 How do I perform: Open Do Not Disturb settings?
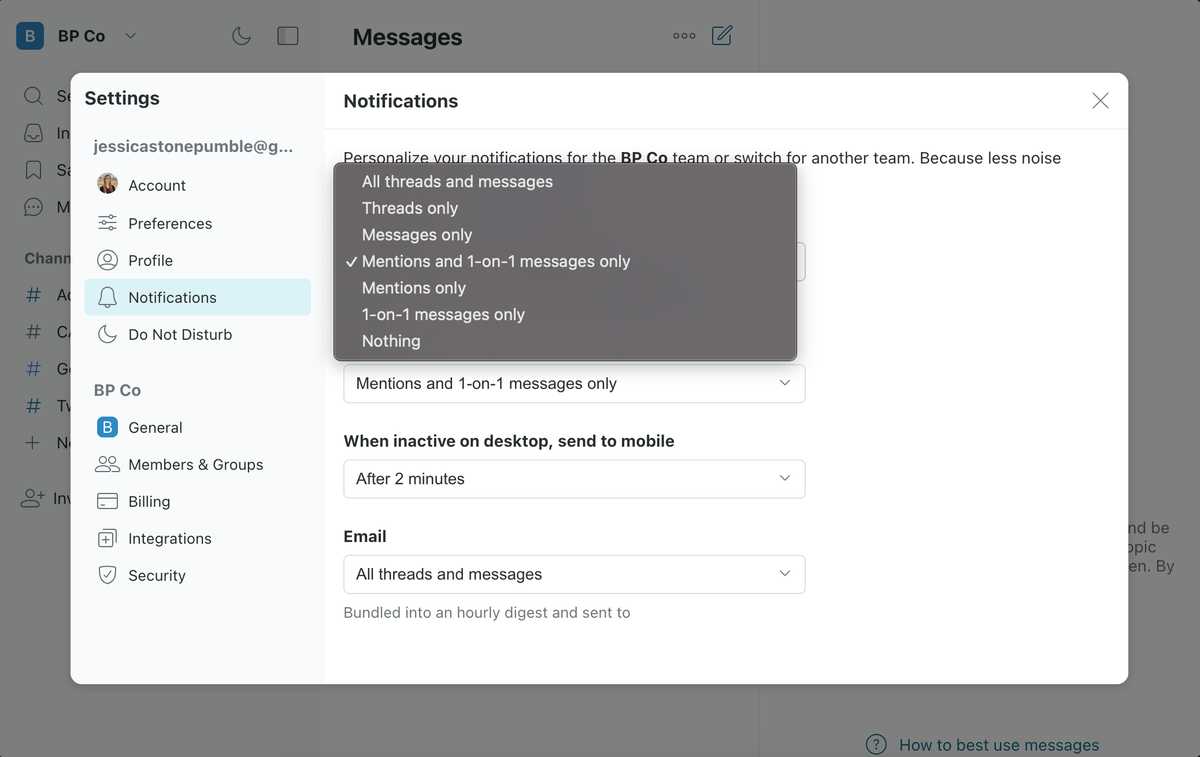[x=180, y=334]
